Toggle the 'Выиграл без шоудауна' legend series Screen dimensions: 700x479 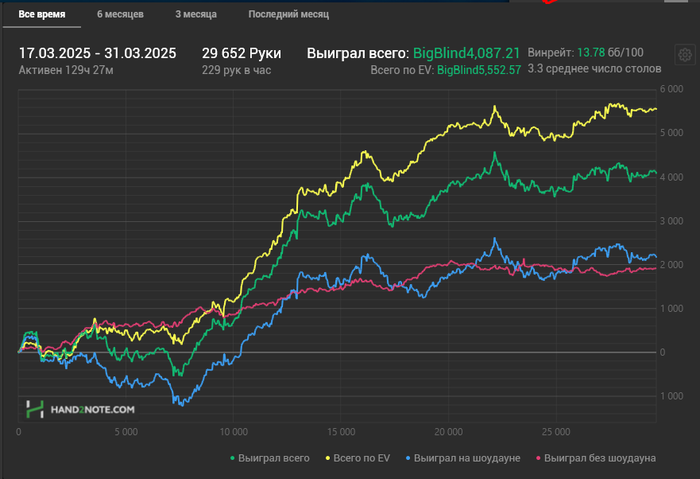(596, 458)
